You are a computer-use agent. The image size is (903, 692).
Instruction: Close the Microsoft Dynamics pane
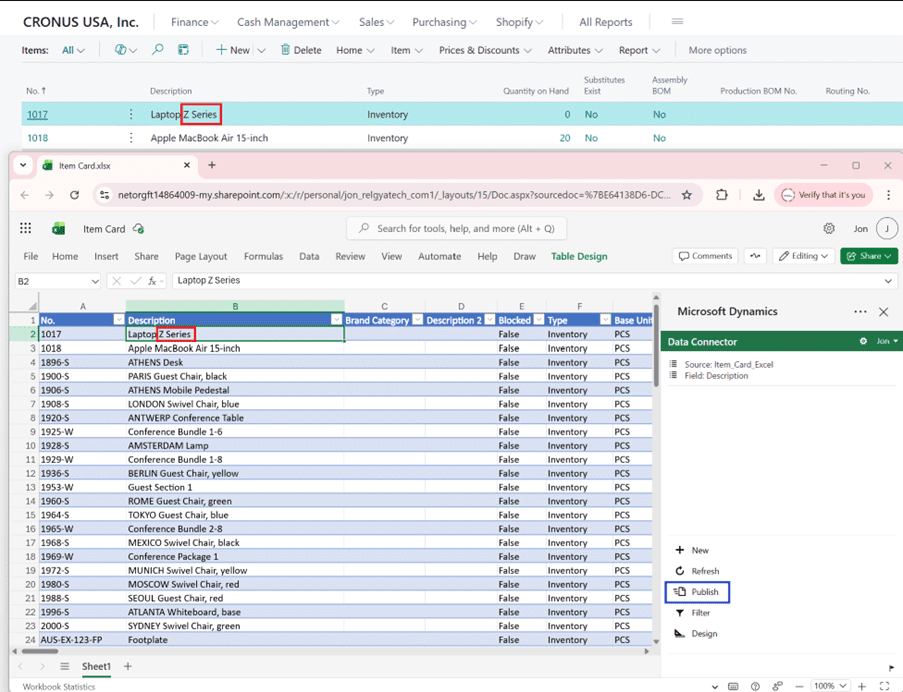click(x=883, y=312)
